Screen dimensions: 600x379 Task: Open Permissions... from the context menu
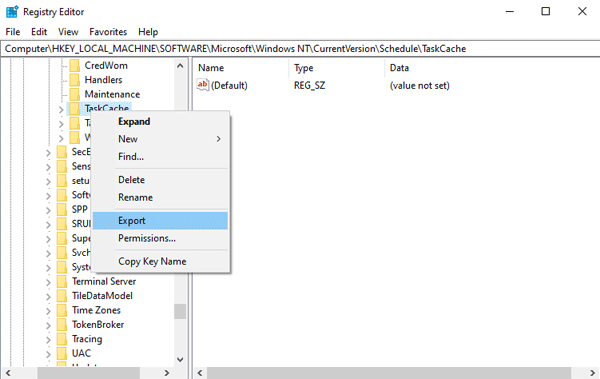pos(160,239)
